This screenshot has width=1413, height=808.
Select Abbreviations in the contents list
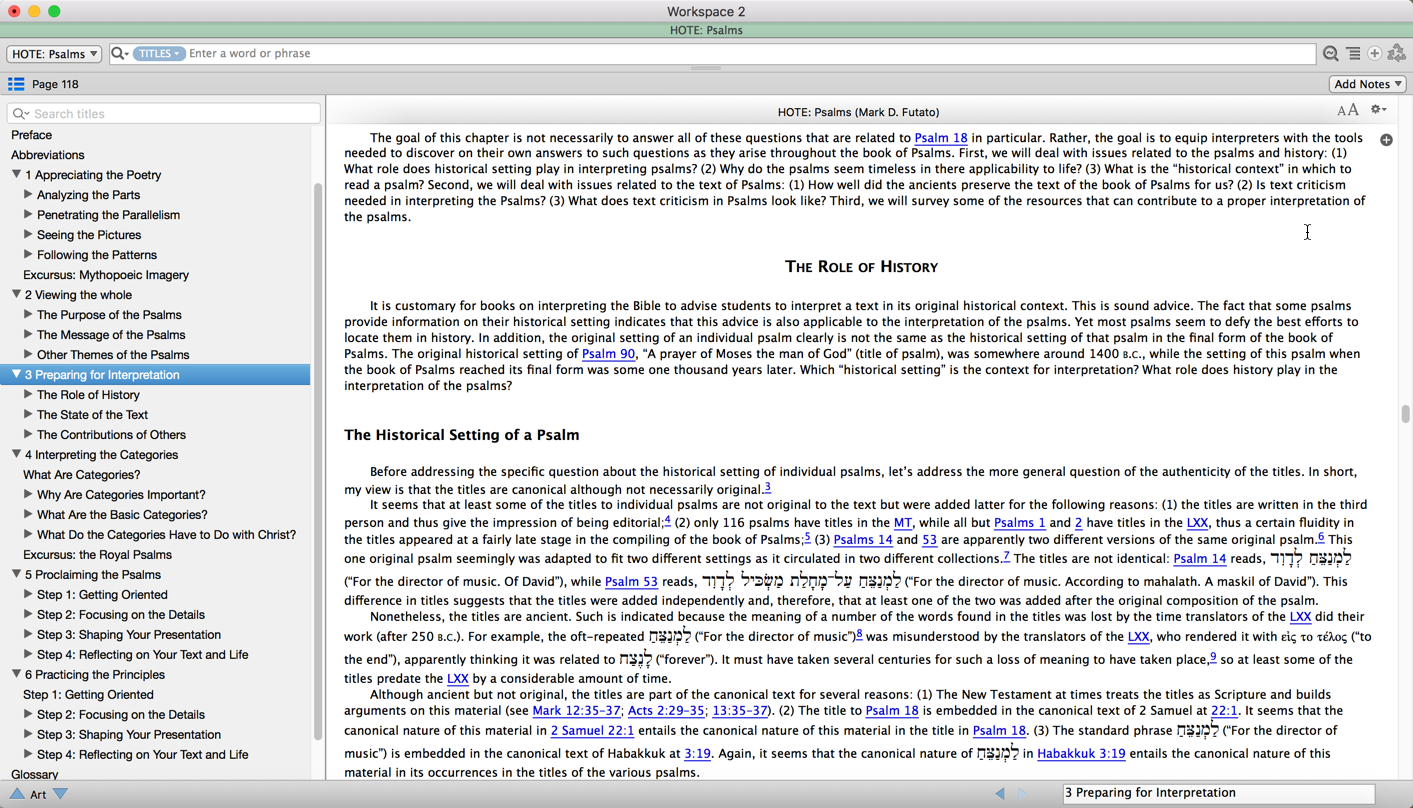point(47,155)
